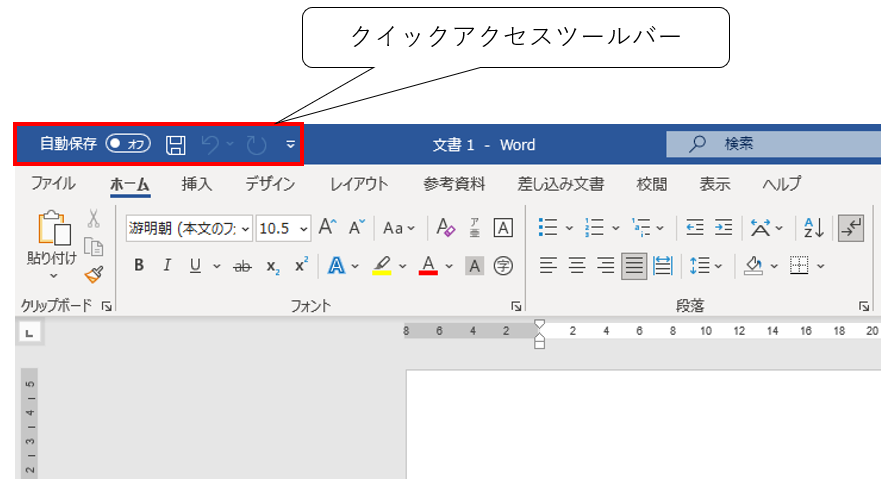
Task: Apply Bold formatting
Action: click(139, 265)
